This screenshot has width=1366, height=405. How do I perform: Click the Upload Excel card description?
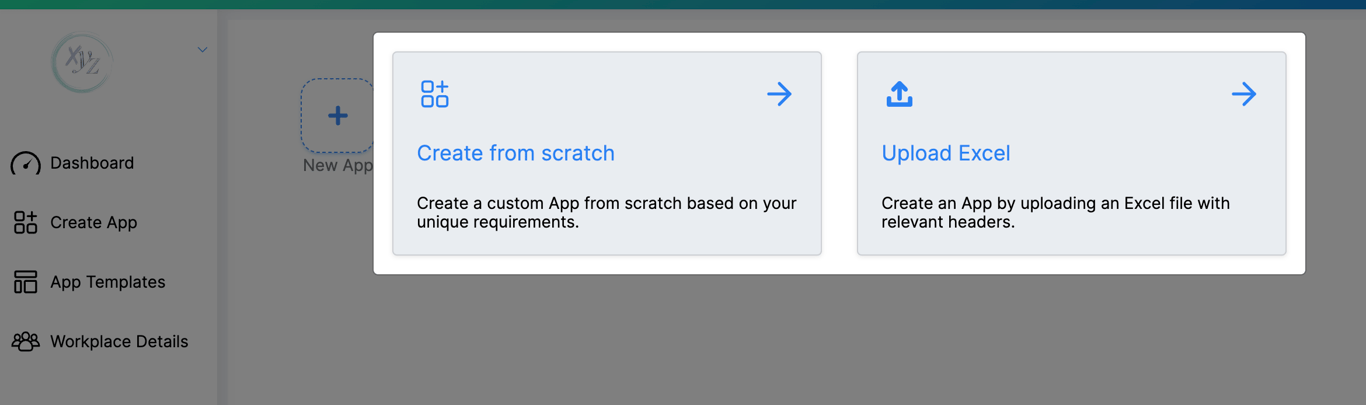[x=1054, y=212]
